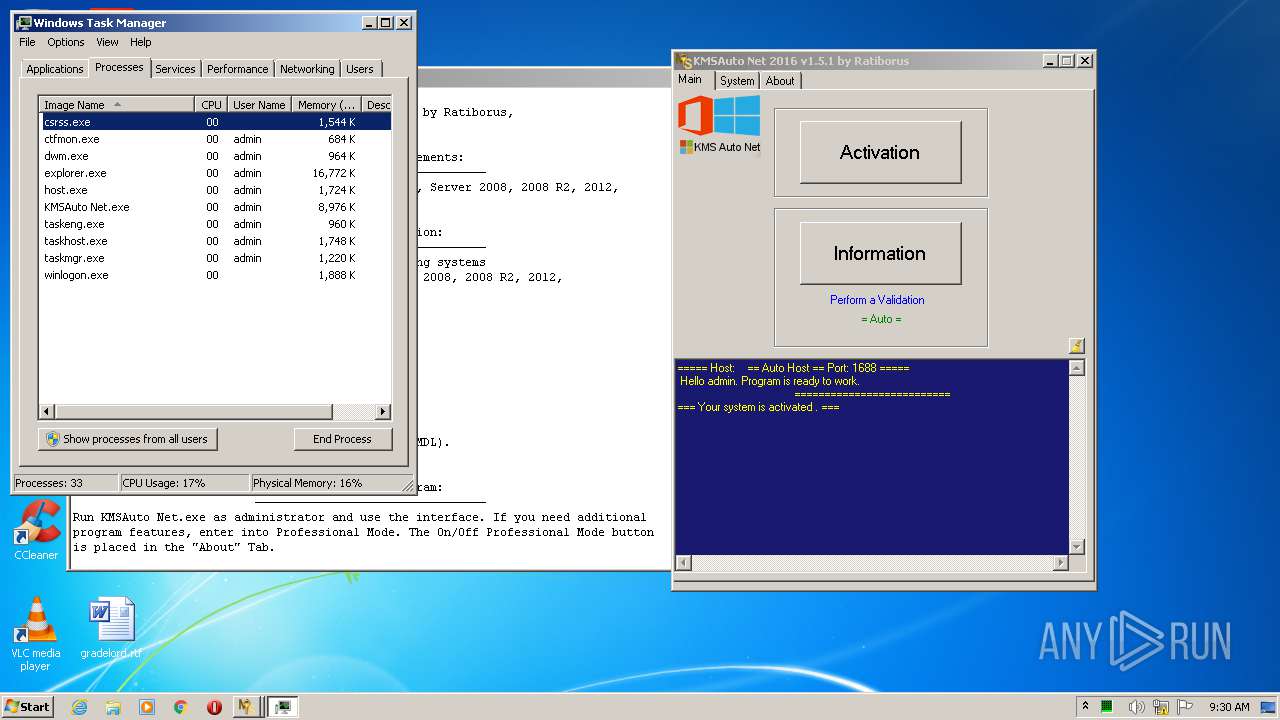Click the Office and Windows logo in KMSAuto
This screenshot has height=720, width=1280.
coord(719,116)
